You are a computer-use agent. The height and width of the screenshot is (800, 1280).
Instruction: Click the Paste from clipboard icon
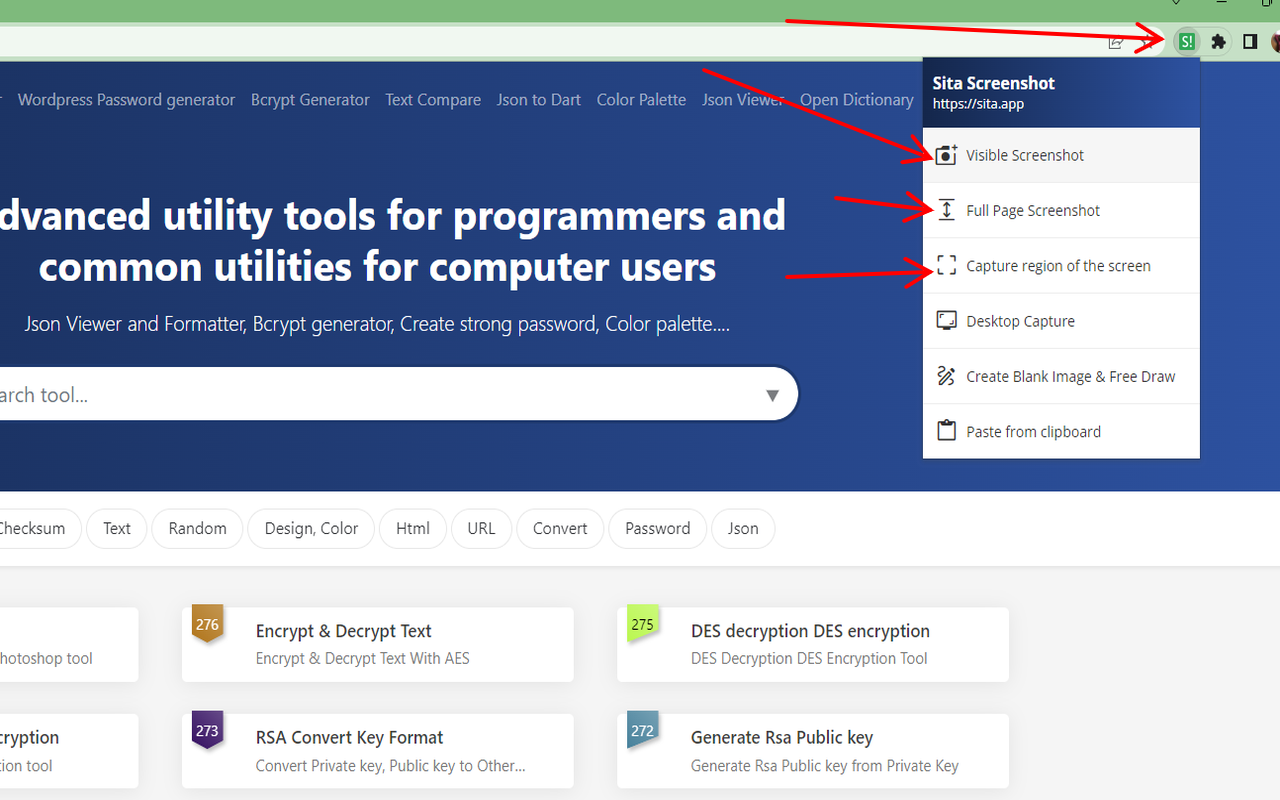(x=946, y=432)
